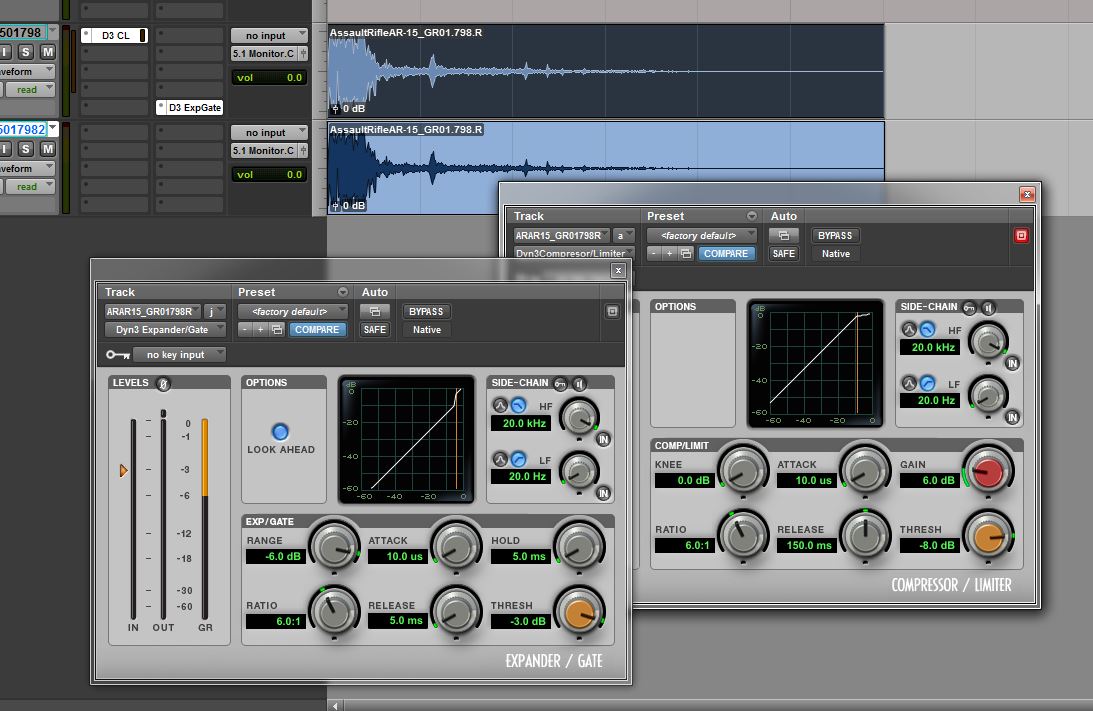The image size is (1093, 711).
Task: Click the preset copy settings icon in Expander/Gate
Action: (x=277, y=330)
